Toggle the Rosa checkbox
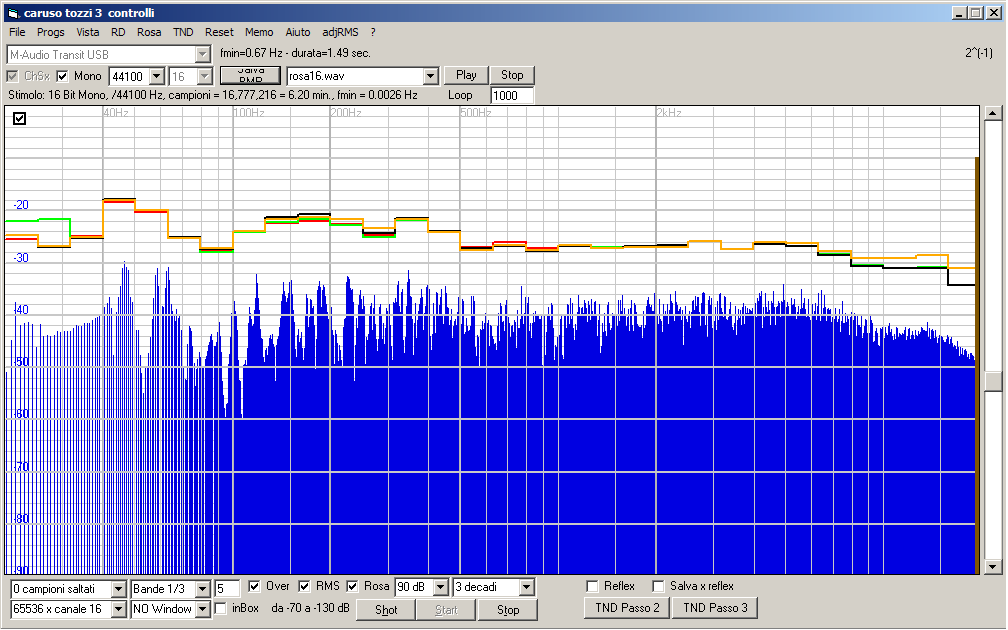This screenshot has width=1008, height=630. (352, 586)
